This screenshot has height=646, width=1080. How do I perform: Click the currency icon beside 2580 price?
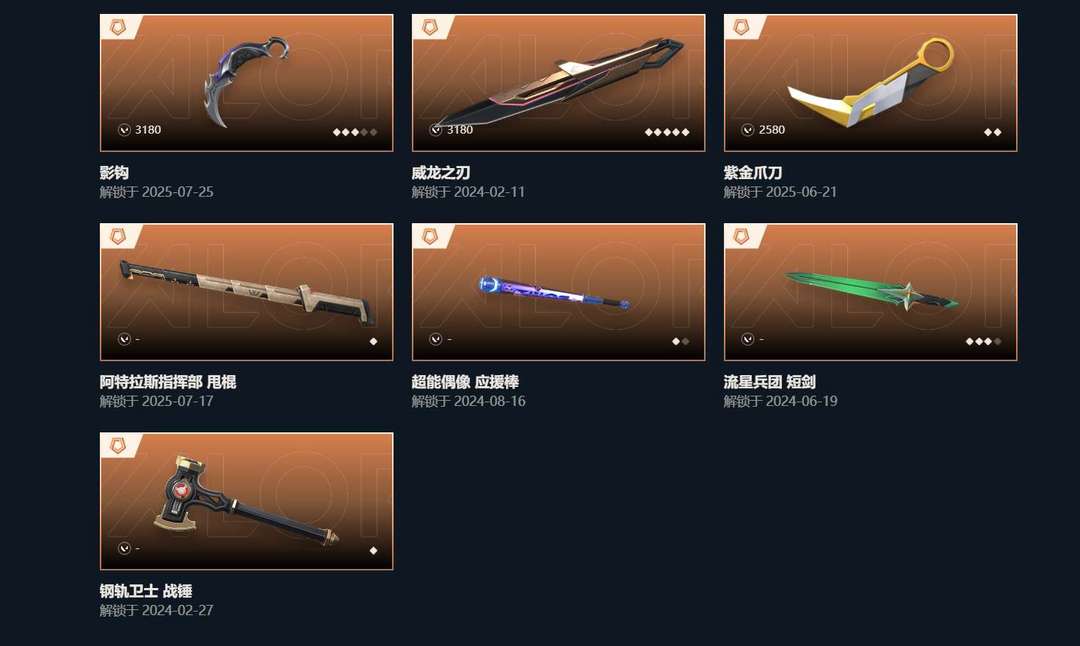747,129
